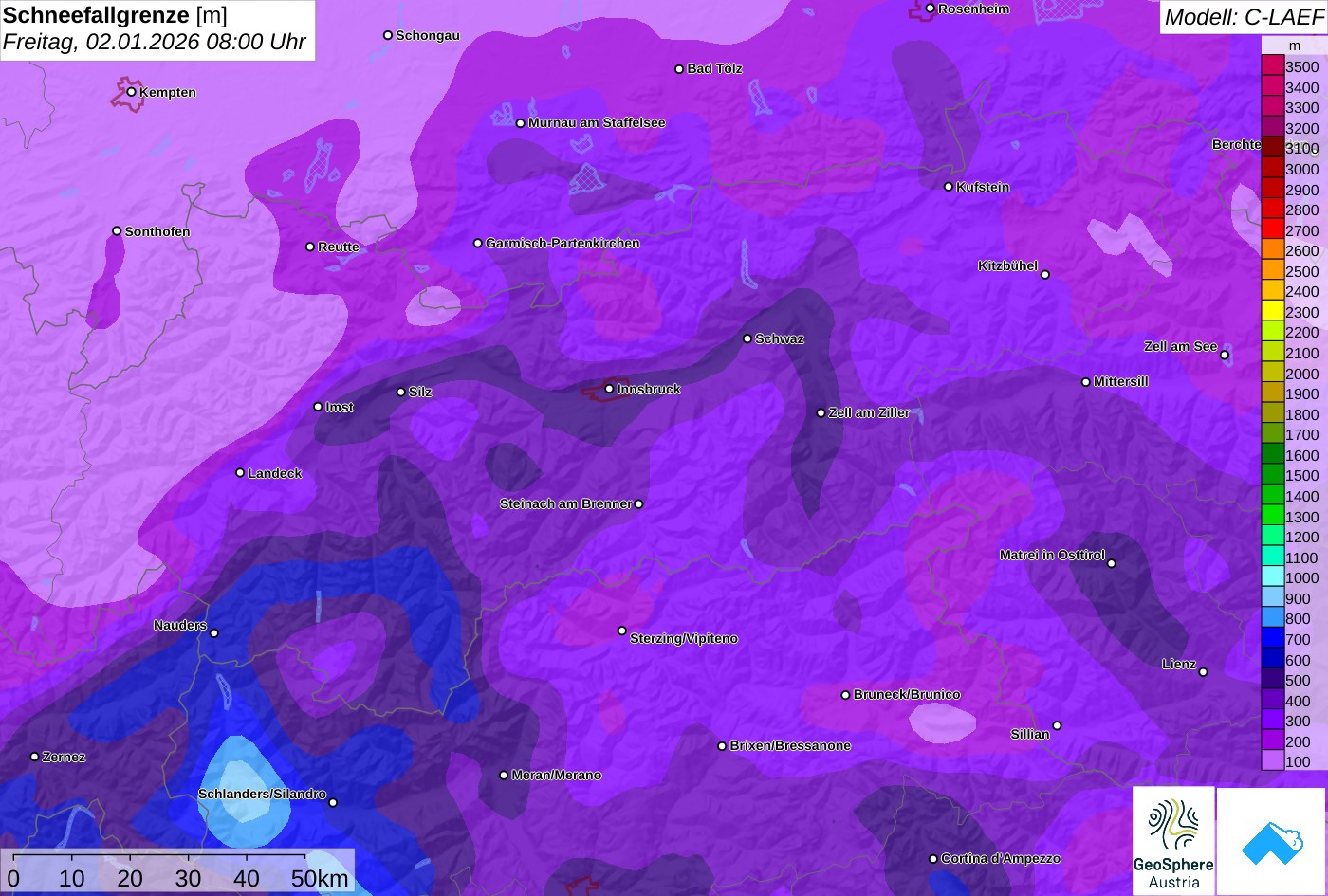Viewport: 1328px width, 896px height.
Task: Click the 'Schneefallgrenze [m]' map title
Action: point(115,15)
